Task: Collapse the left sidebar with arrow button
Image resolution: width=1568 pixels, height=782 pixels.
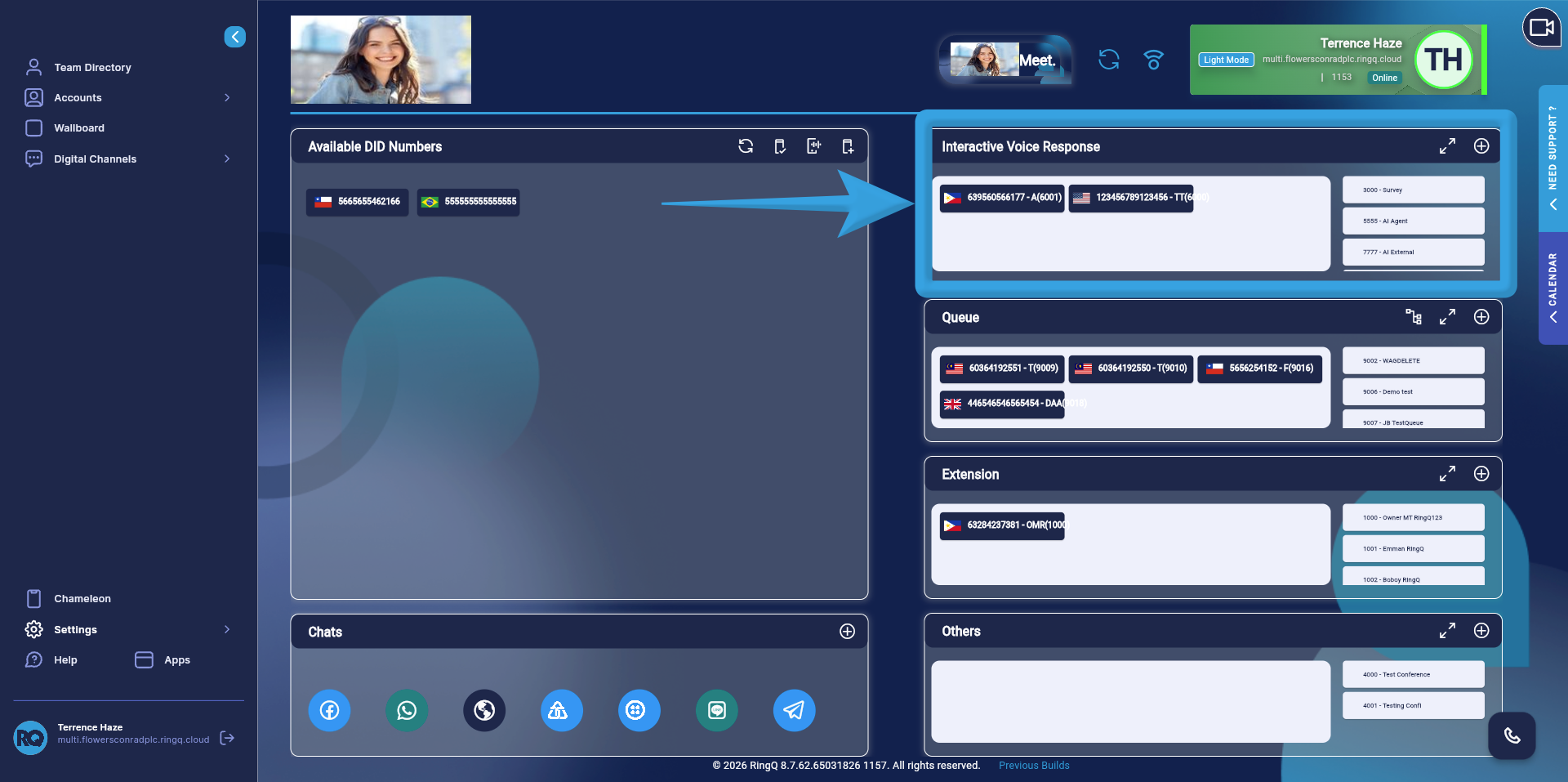Action: coord(234,37)
